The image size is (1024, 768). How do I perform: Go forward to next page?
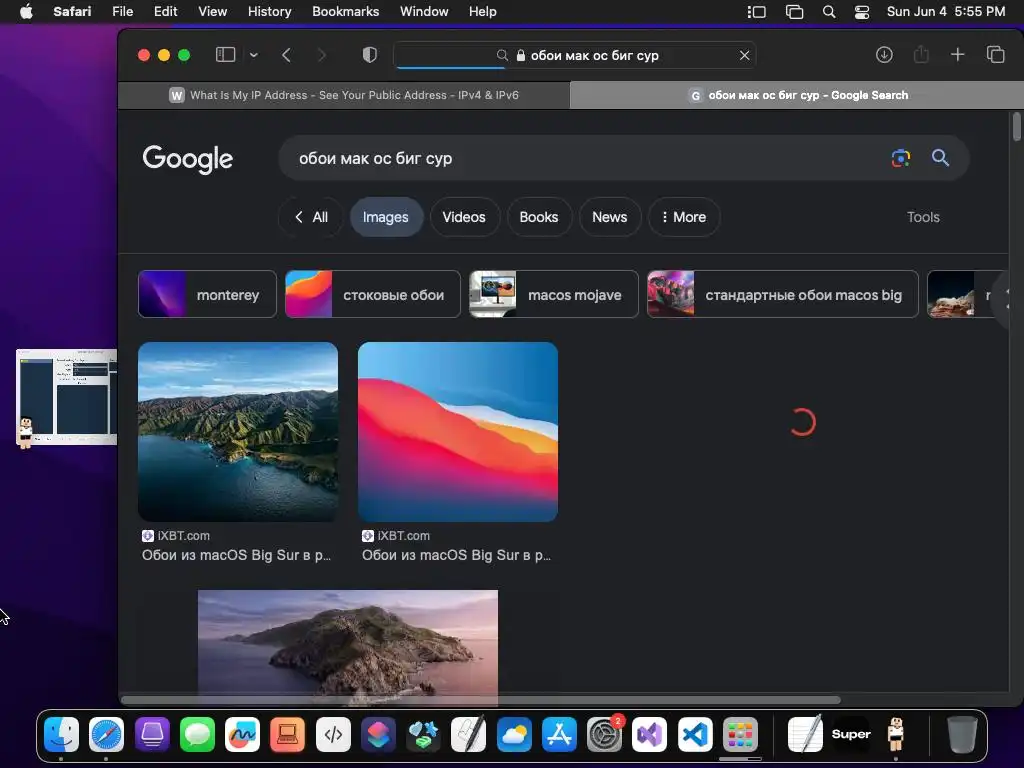321,55
